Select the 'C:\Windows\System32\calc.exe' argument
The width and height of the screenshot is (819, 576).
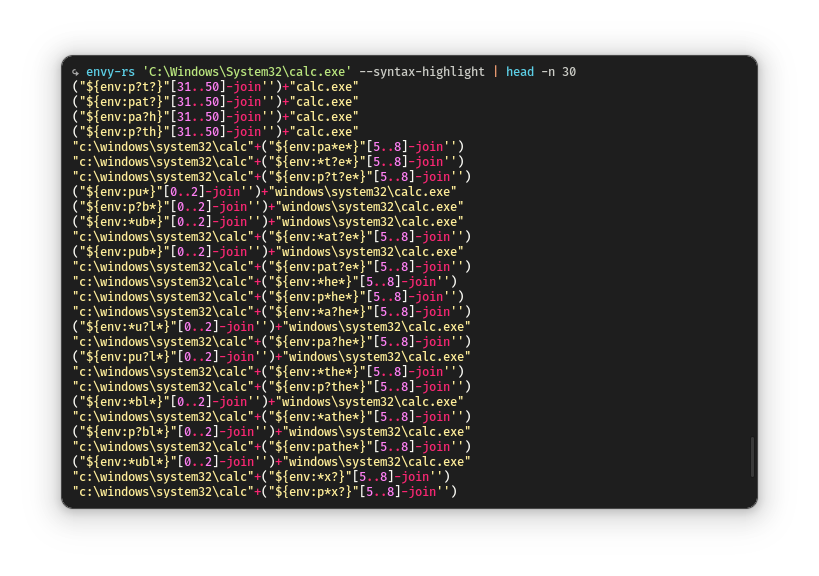click(x=247, y=72)
